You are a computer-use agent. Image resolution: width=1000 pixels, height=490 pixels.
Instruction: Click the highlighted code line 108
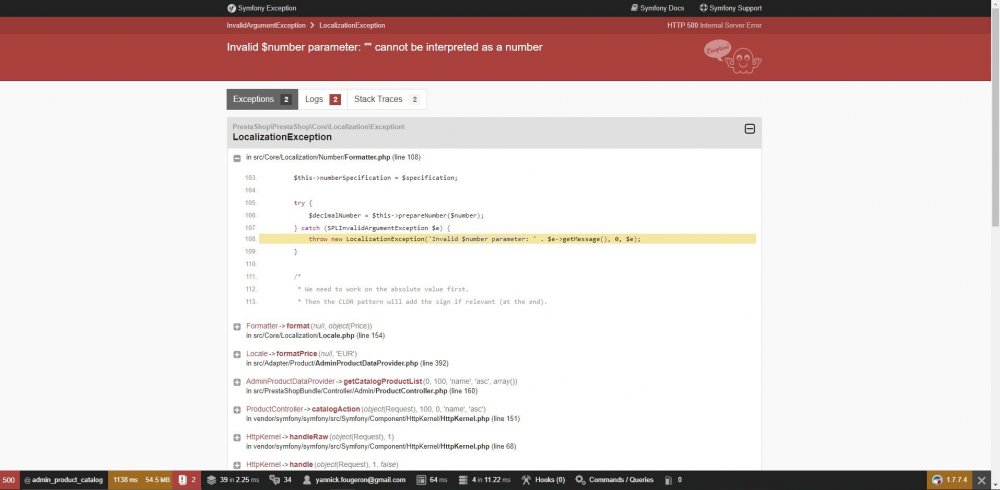(507, 239)
